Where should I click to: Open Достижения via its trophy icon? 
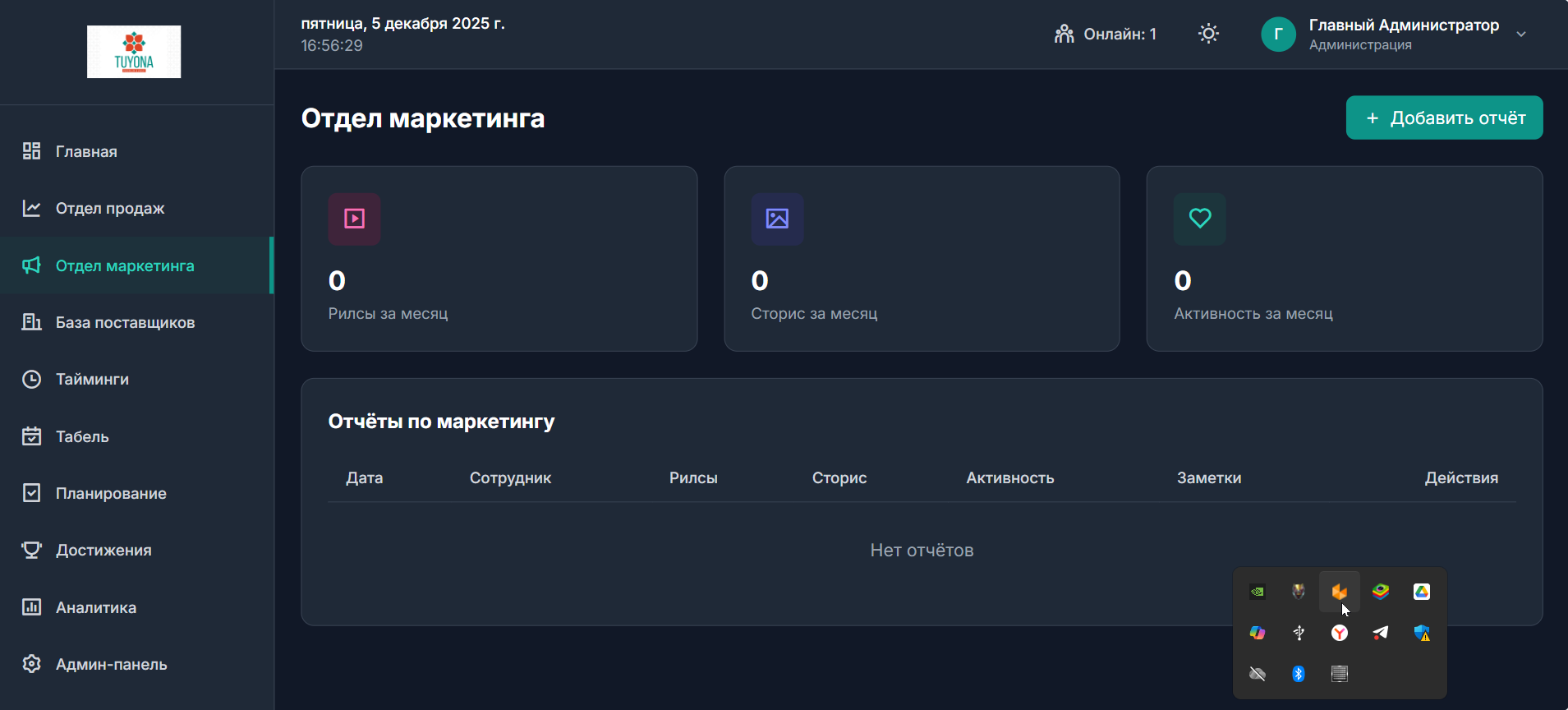point(31,550)
